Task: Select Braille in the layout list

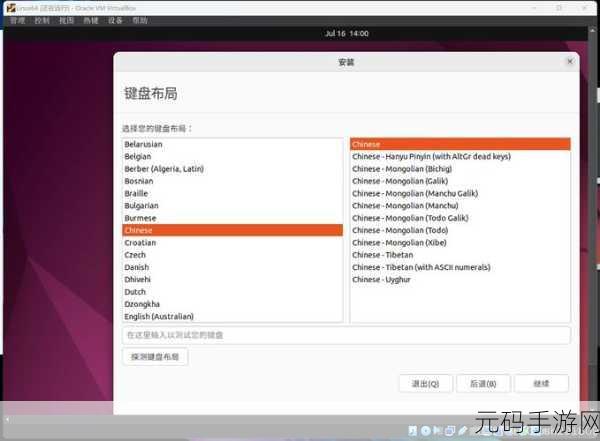Action: (x=232, y=193)
